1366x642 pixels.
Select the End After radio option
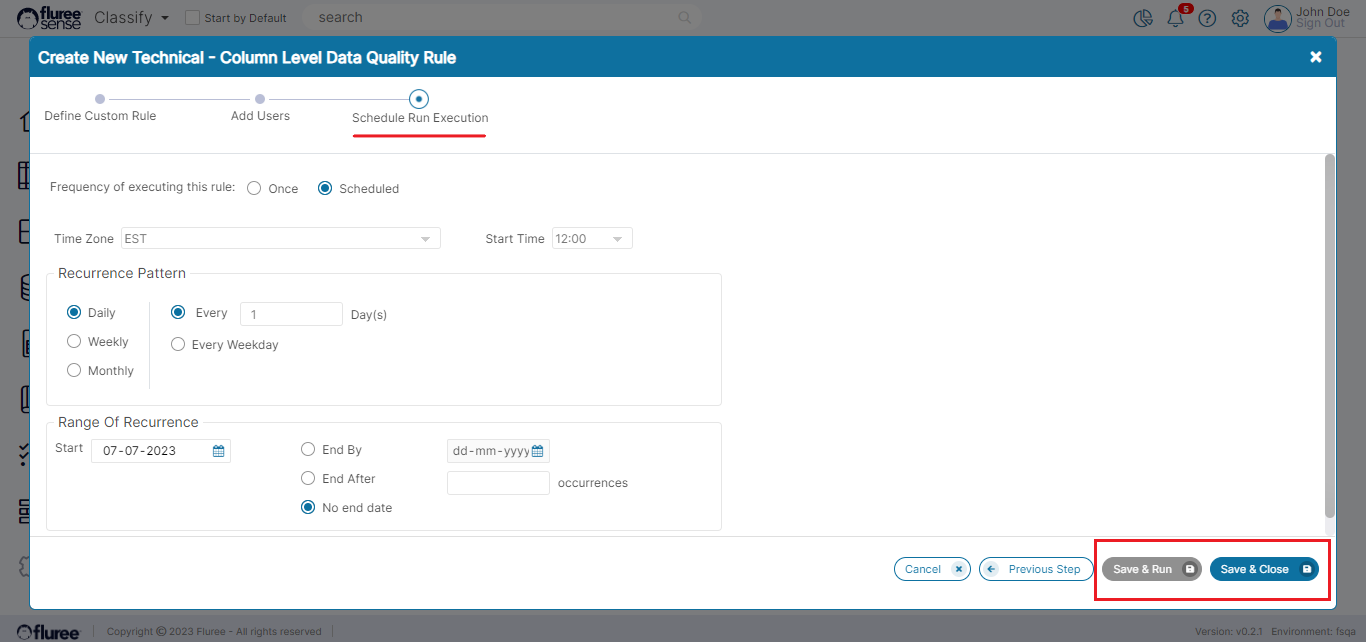click(x=308, y=479)
